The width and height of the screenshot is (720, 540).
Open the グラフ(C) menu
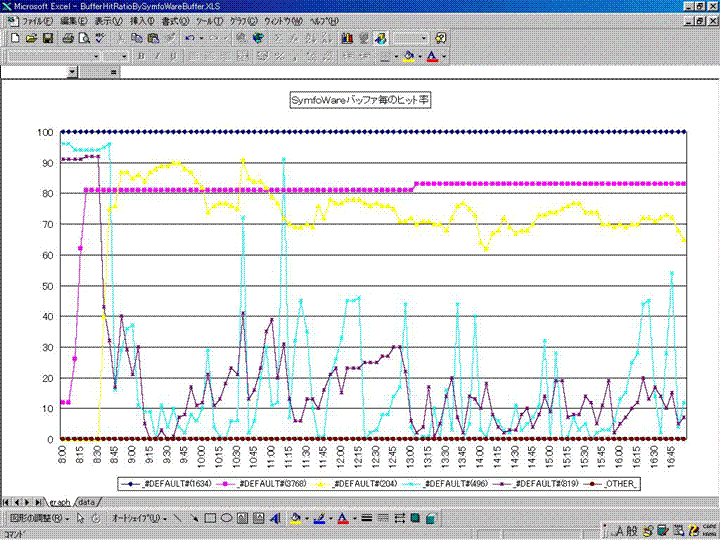[244, 21]
